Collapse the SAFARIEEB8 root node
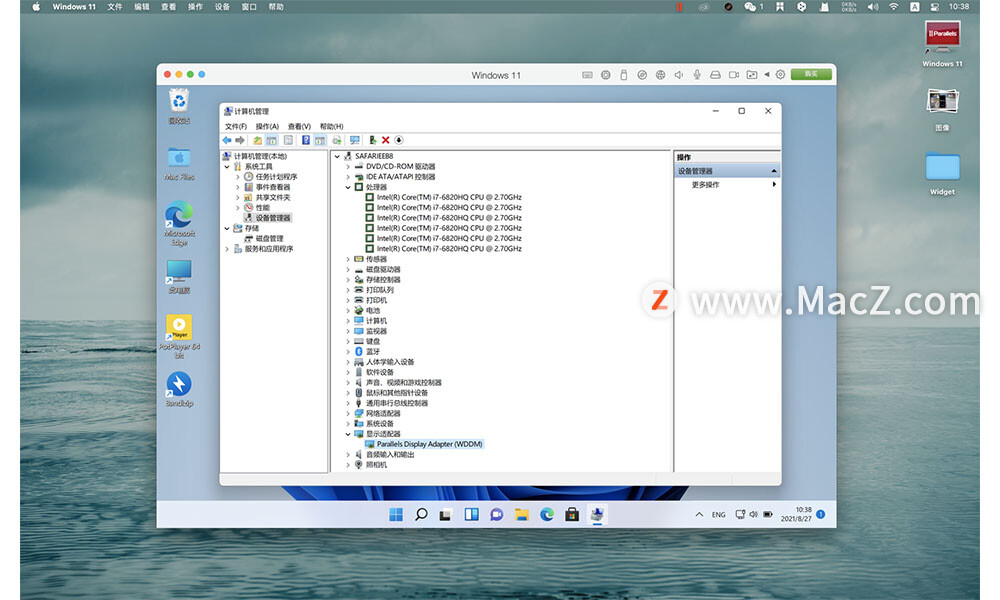The width and height of the screenshot is (1000, 600). pos(337,156)
